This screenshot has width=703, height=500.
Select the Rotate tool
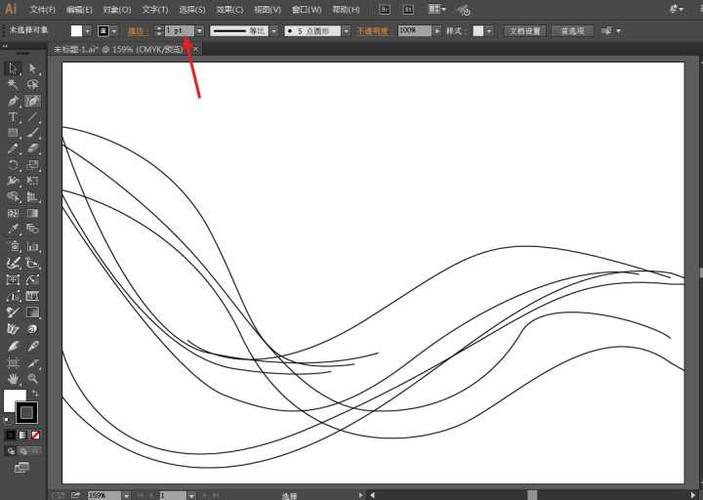(13, 165)
